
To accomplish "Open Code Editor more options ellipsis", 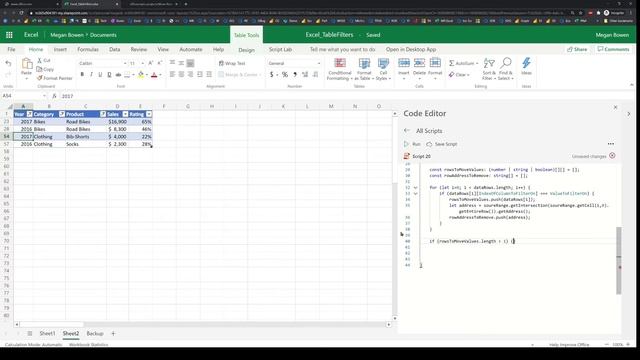I will tap(611, 144).
